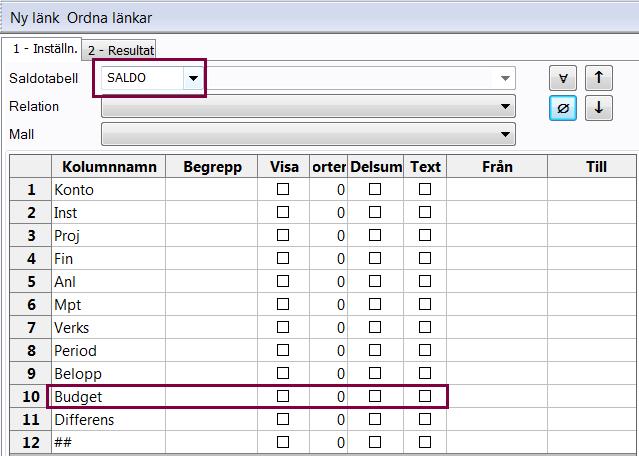Open the SALDO dropdown arrow
The image size is (639, 456).
(193, 78)
